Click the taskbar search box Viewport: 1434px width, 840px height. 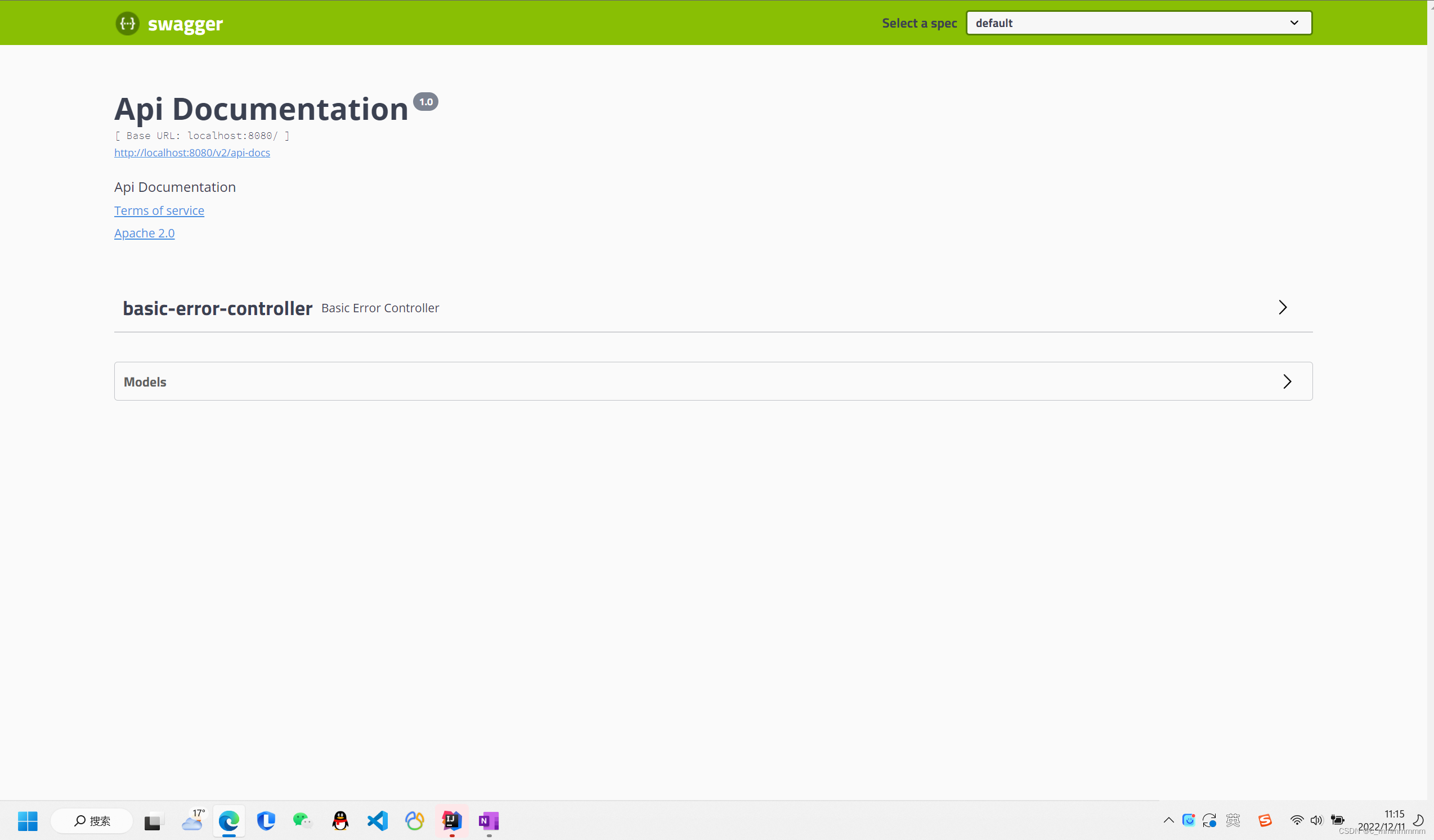click(92, 821)
